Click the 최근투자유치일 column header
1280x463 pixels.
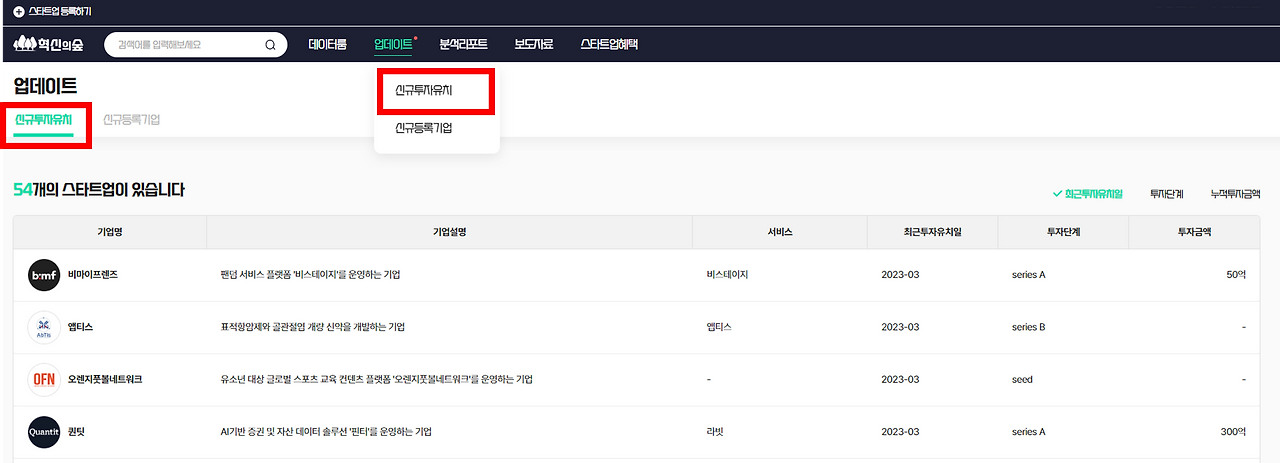click(933, 232)
